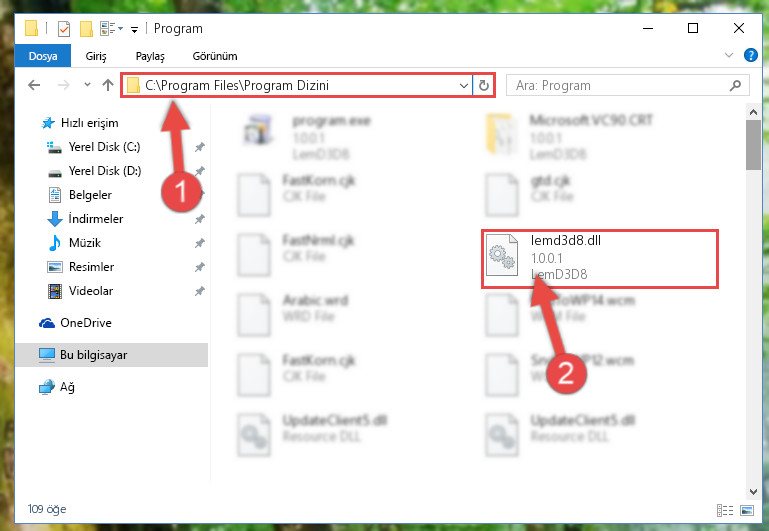Unpin Yerel Disk (C:) from quick access
This screenshot has width=769, height=531.
[x=200, y=147]
